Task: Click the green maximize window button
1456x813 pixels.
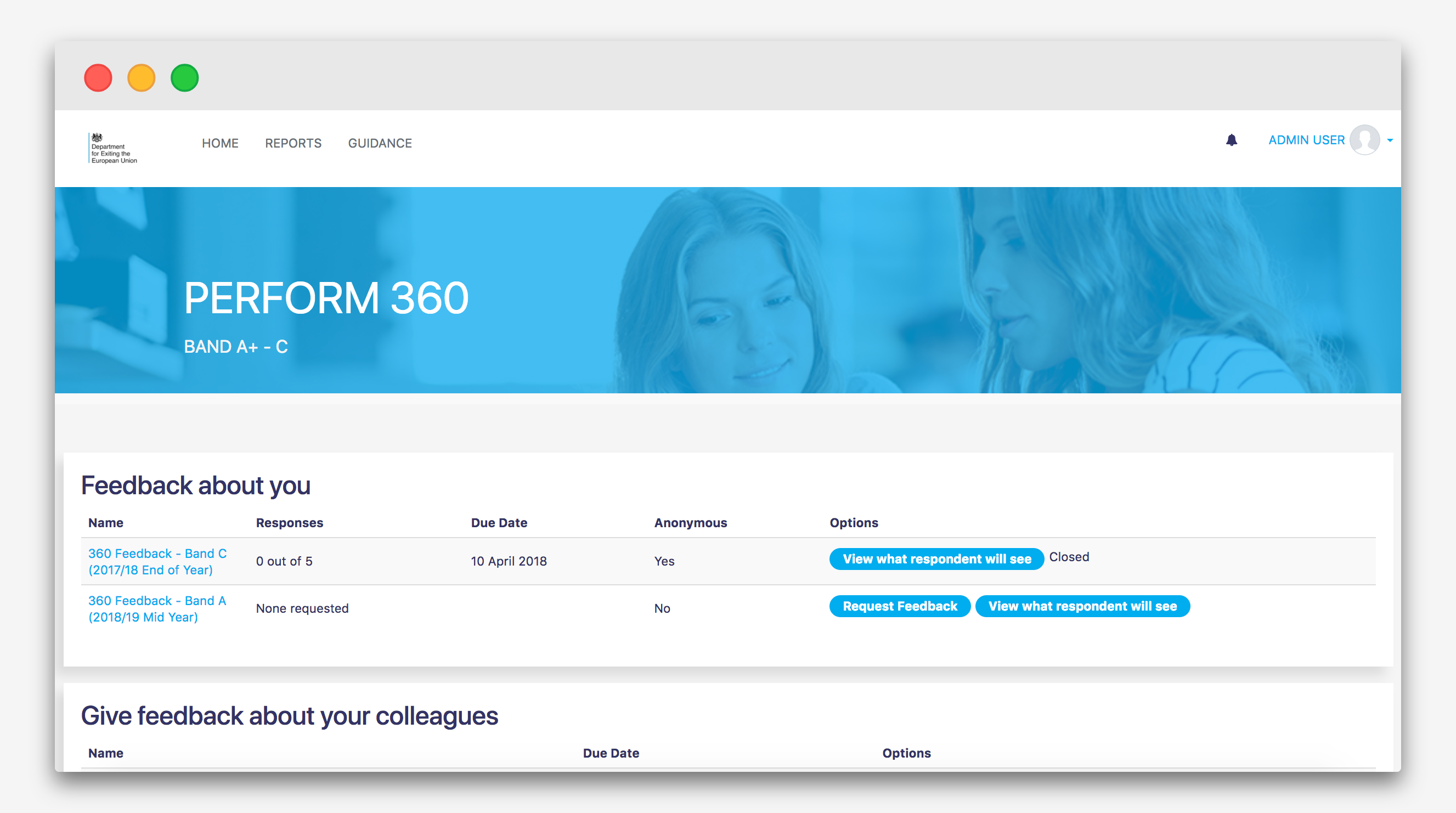Action: coord(185,78)
